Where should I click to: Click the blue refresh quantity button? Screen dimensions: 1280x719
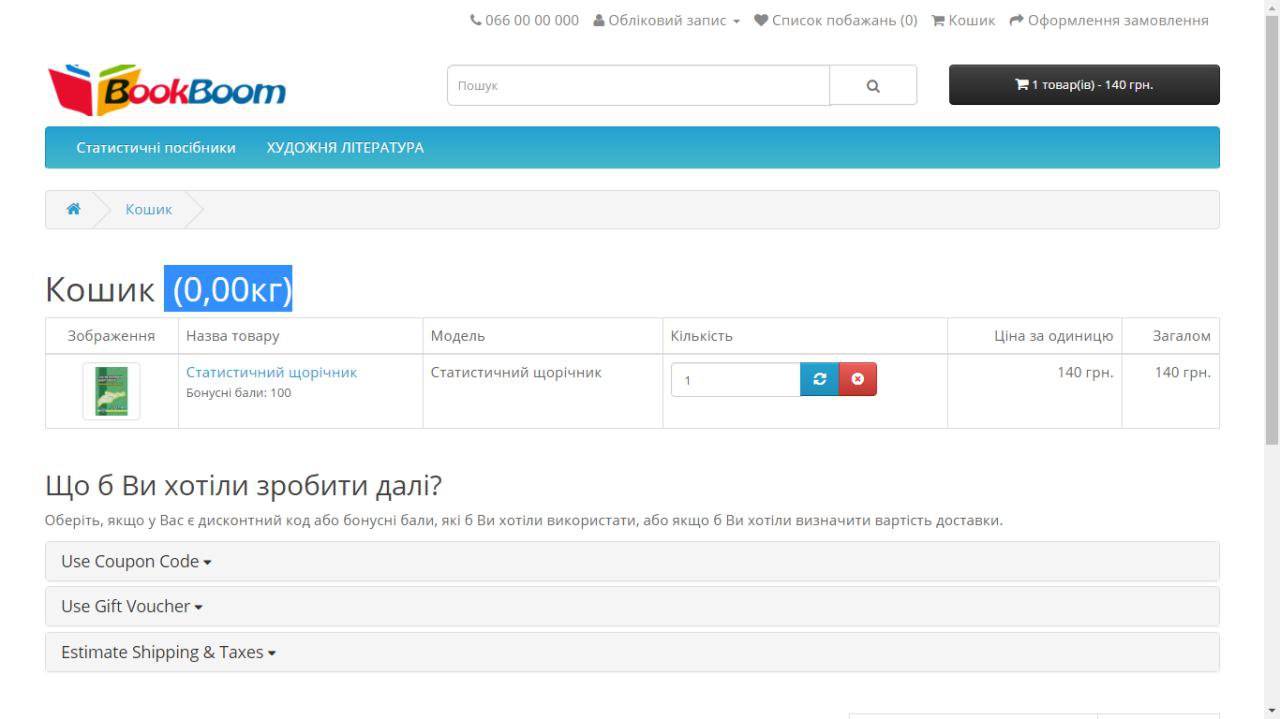pos(819,379)
